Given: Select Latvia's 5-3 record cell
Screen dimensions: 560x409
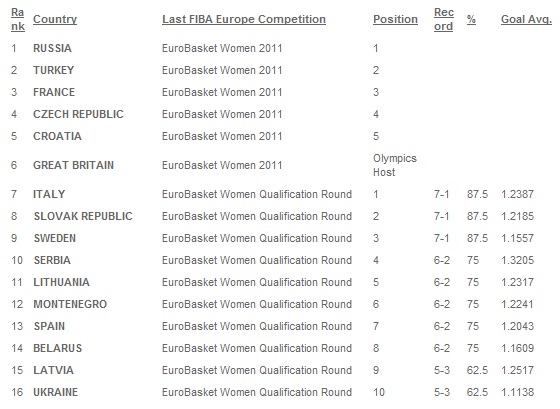Looking at the screenshot, I should [x=442, y=370].
